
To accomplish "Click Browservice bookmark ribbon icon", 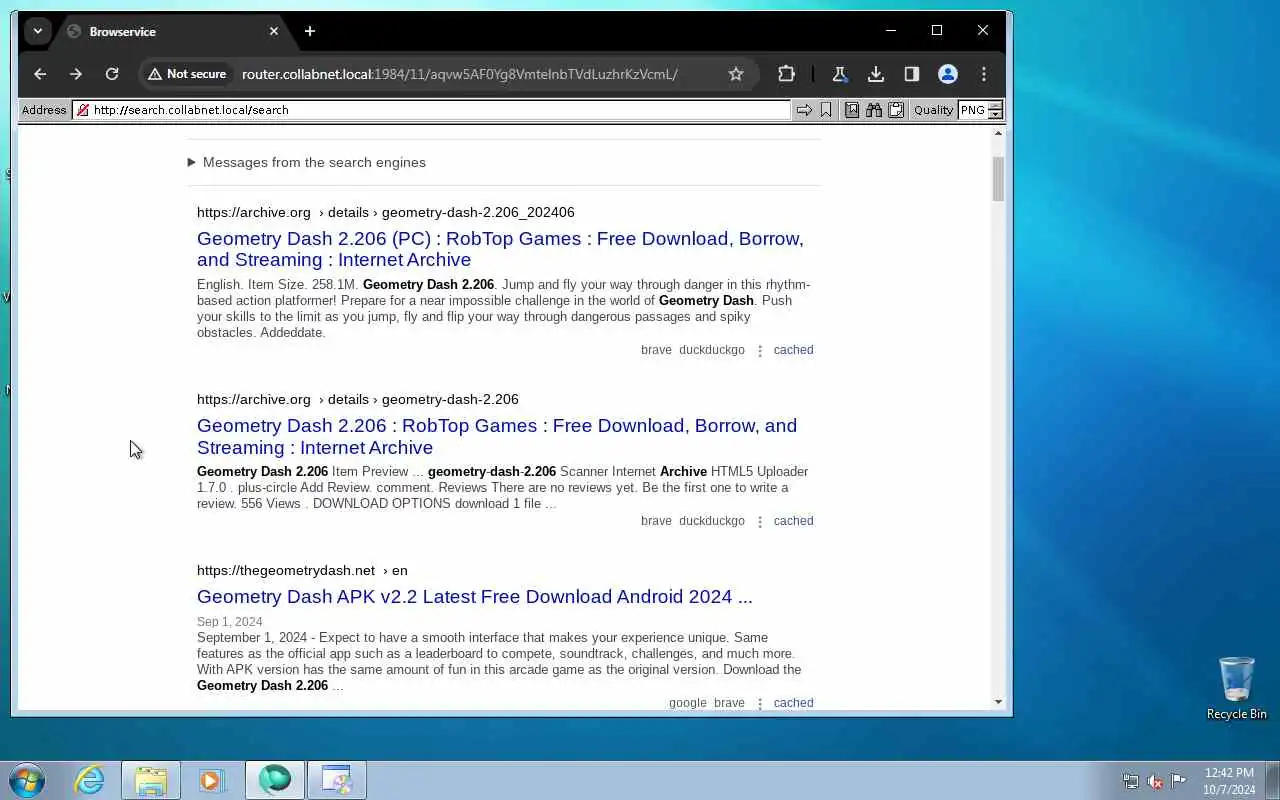I will click(x=826, y=110).
